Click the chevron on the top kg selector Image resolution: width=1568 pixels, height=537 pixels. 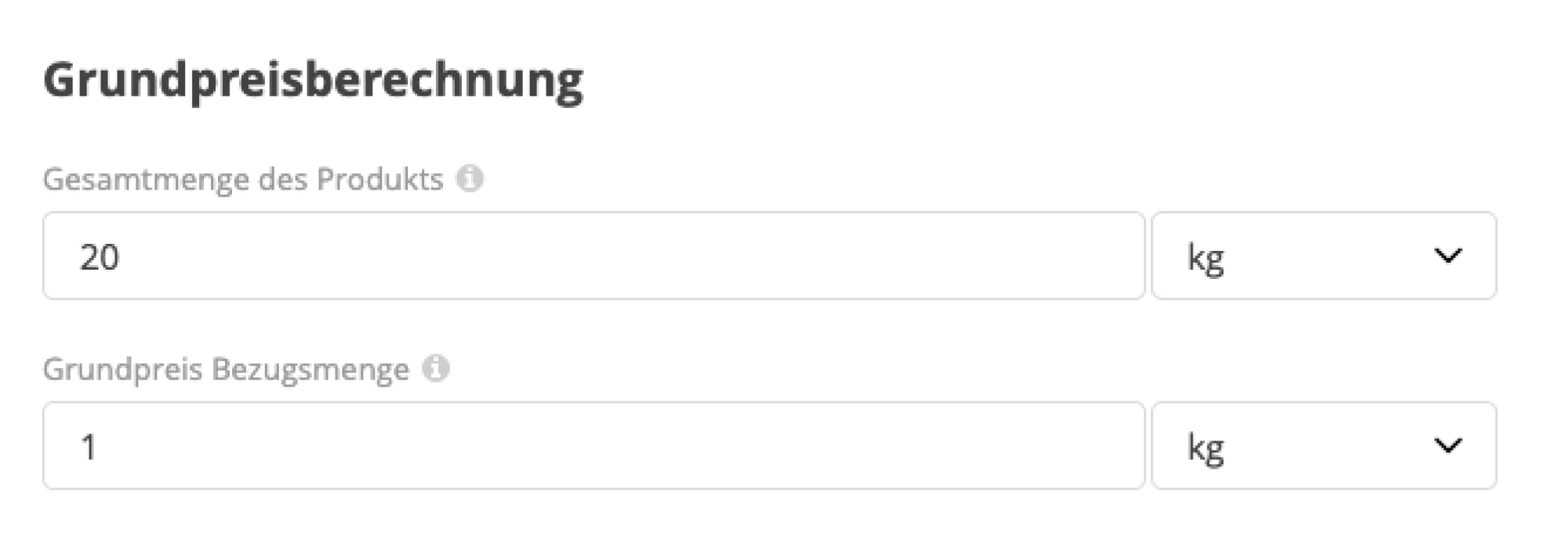pos(1449,256)
